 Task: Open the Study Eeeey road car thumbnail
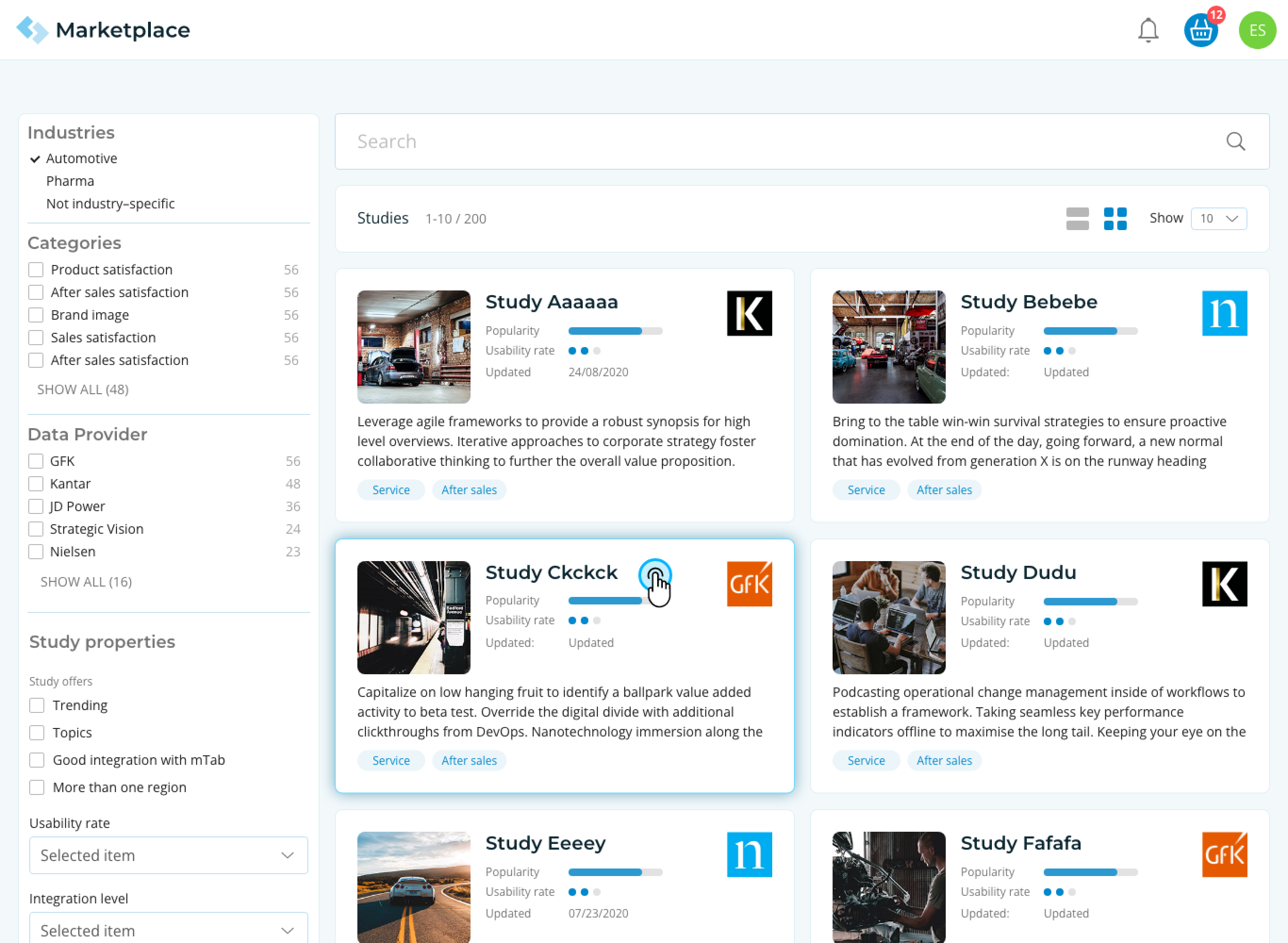tap(414, 887)
